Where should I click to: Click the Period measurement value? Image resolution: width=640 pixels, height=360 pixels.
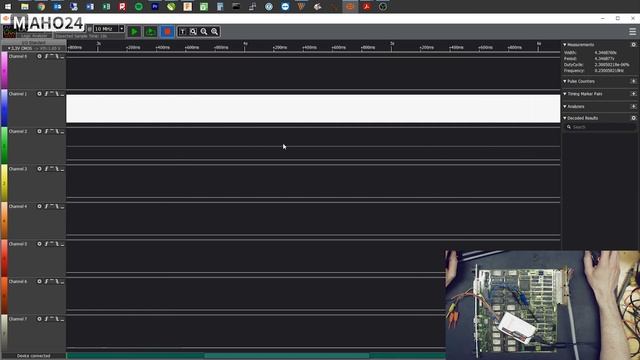pyautogui.click(x=604, y=59)
